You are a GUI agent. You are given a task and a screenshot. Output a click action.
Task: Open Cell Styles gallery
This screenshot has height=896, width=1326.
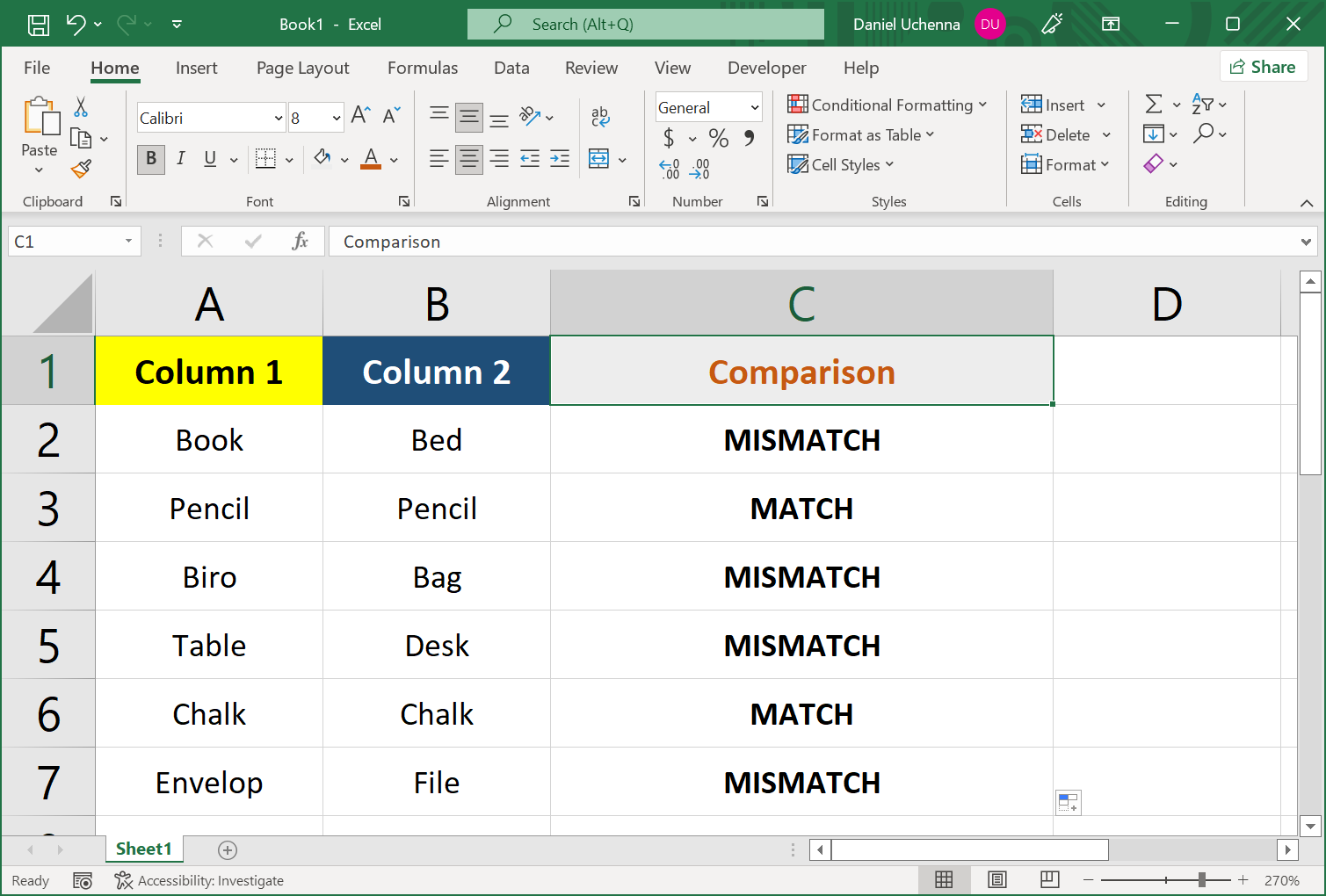point(839,164)
